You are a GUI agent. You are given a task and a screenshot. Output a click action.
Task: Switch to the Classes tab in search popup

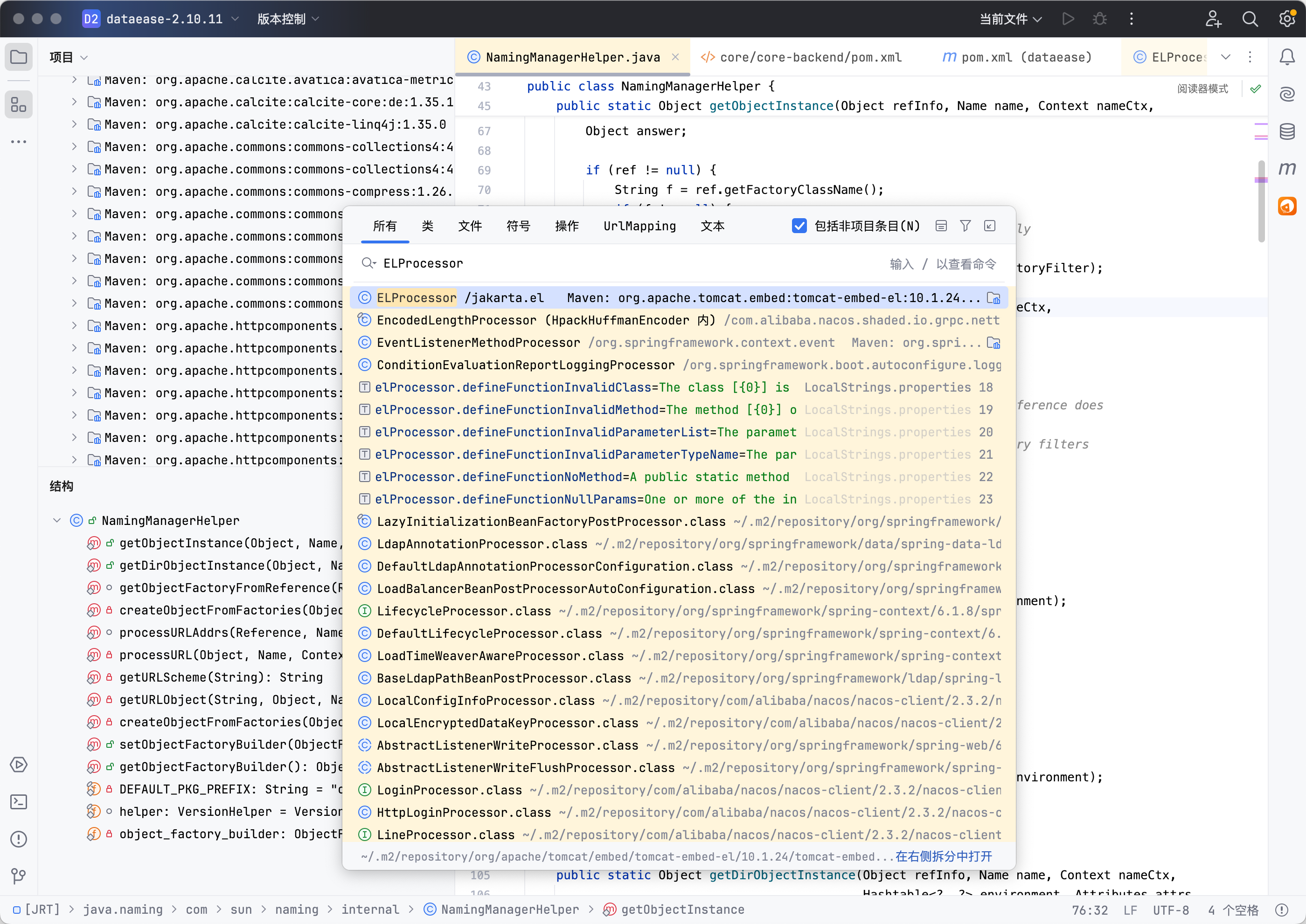(x=428, y=226)
